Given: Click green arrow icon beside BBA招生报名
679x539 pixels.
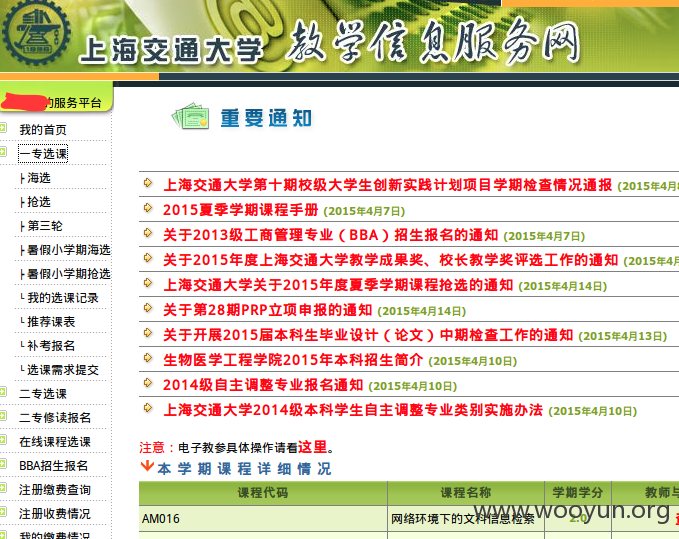Looking at the screenshot, I should click(x=3, y=464).
